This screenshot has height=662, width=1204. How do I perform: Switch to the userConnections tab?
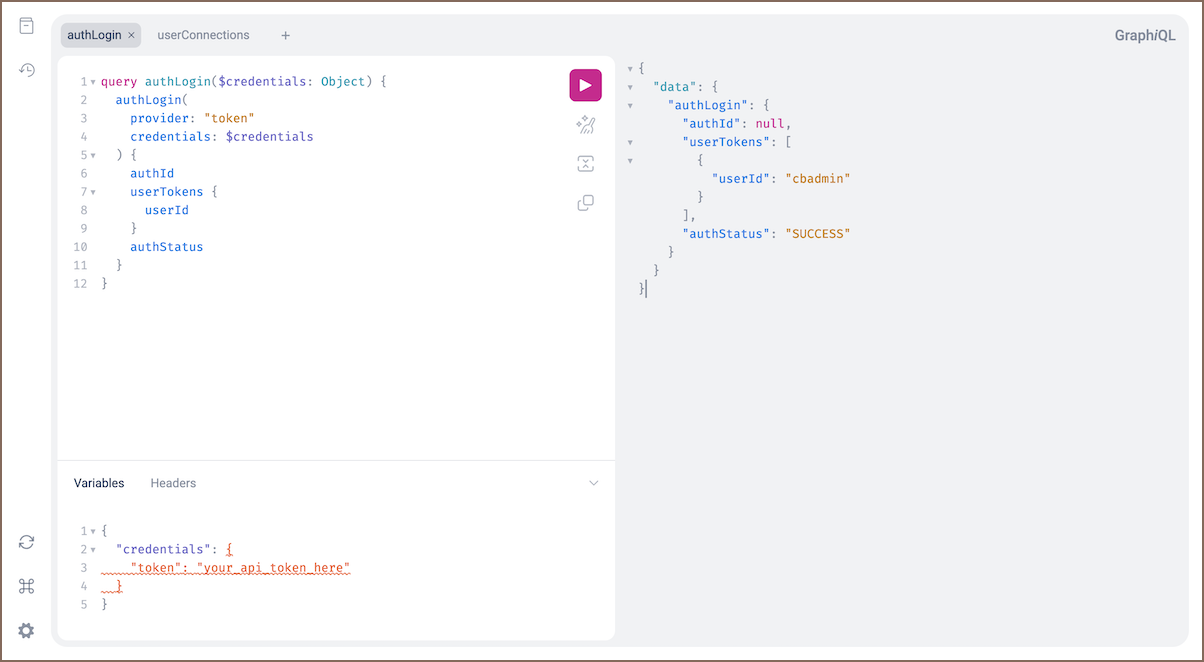pyautogui.click(x=203, y=35)
